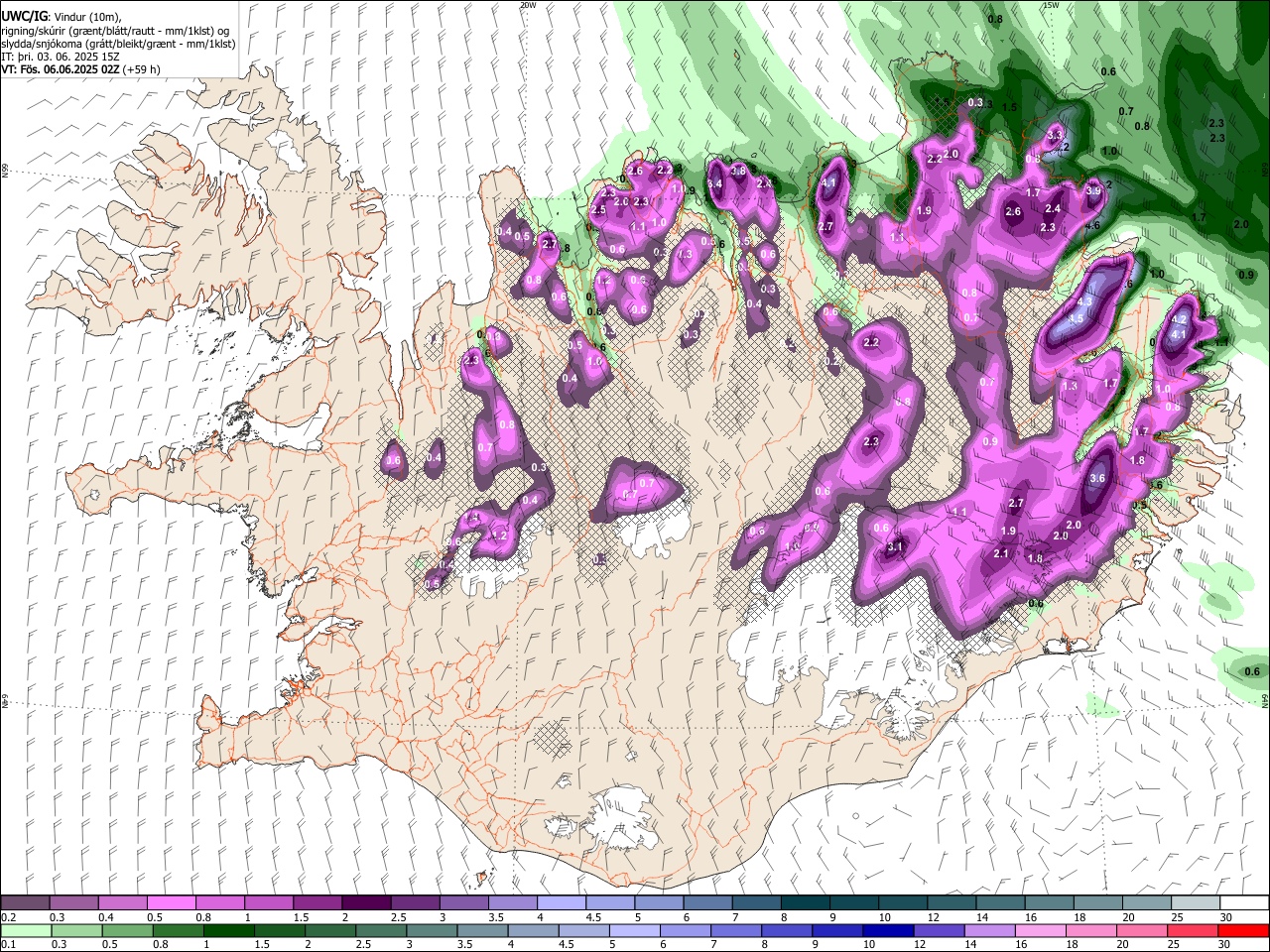This screenshot has height=952, width=1270.
Task: Click the bold 'UWC/IG' title text
Action: (24, 16)
